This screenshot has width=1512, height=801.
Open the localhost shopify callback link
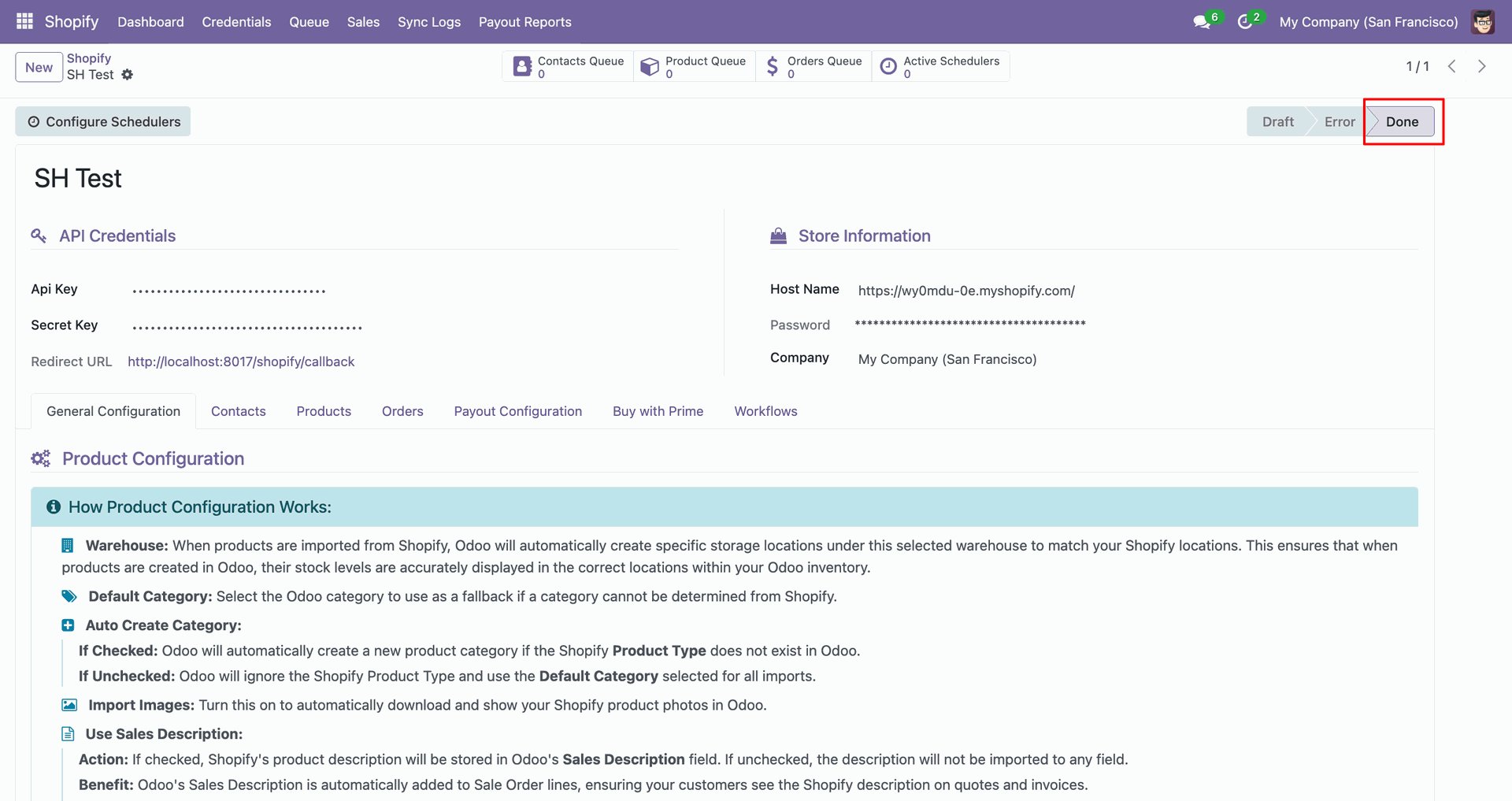coord(241,362)
